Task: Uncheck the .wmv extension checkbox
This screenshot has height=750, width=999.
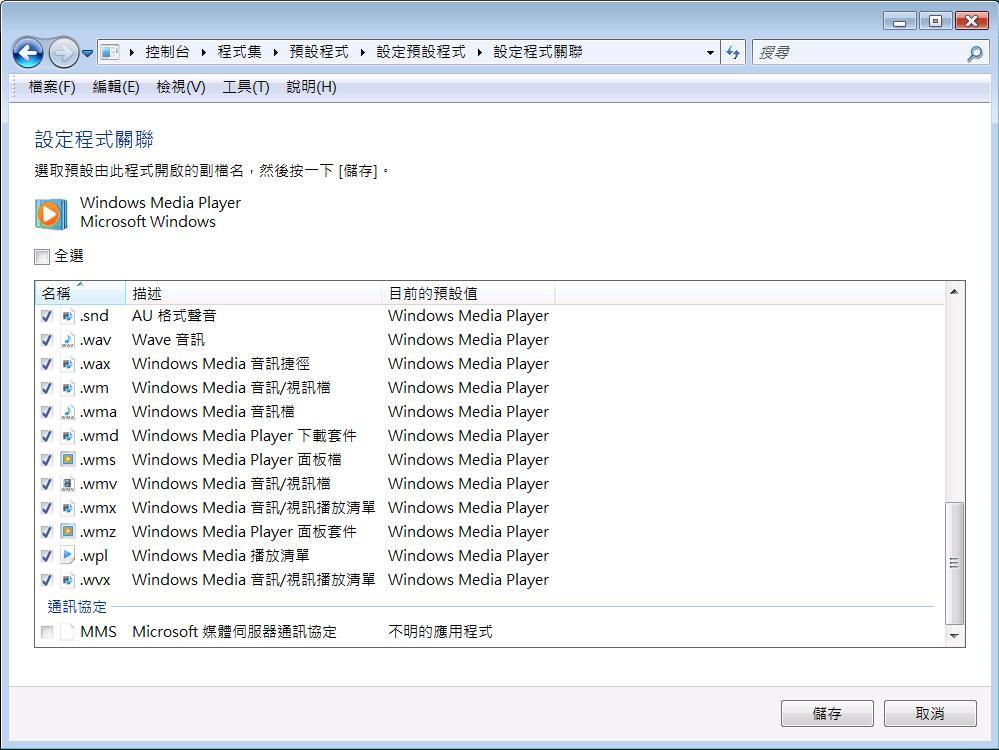Action: (x=47, y=484)
